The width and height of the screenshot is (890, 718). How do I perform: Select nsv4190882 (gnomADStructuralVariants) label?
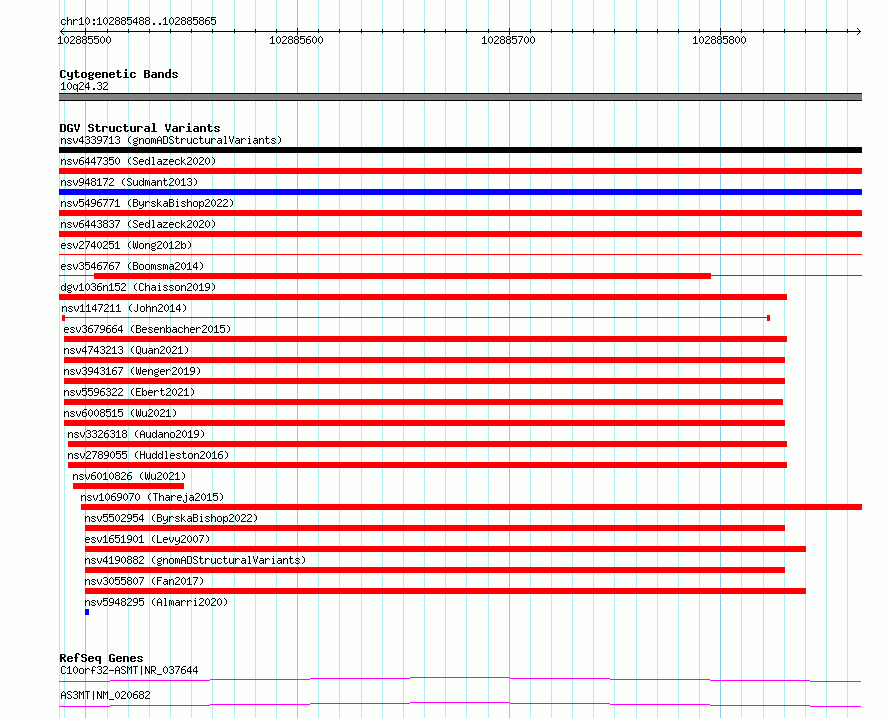[x=195, y=560]
